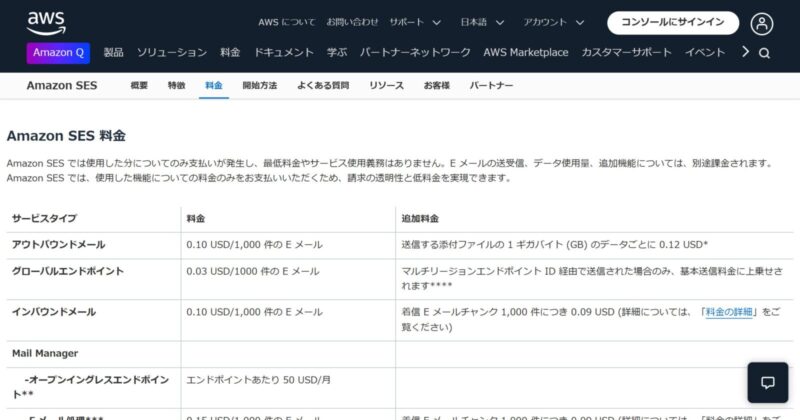This screenshot has height=420, width=800.
Task: Click the search magnifier icon
Action: pos(765,53)
